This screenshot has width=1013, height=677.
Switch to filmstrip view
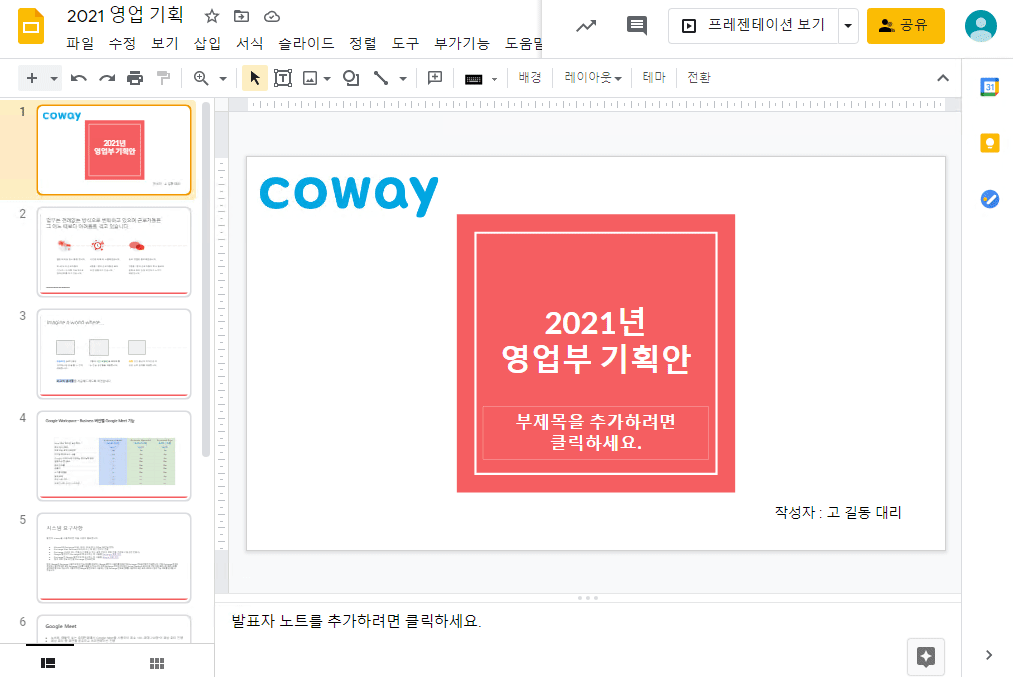[x=48, y=663]
